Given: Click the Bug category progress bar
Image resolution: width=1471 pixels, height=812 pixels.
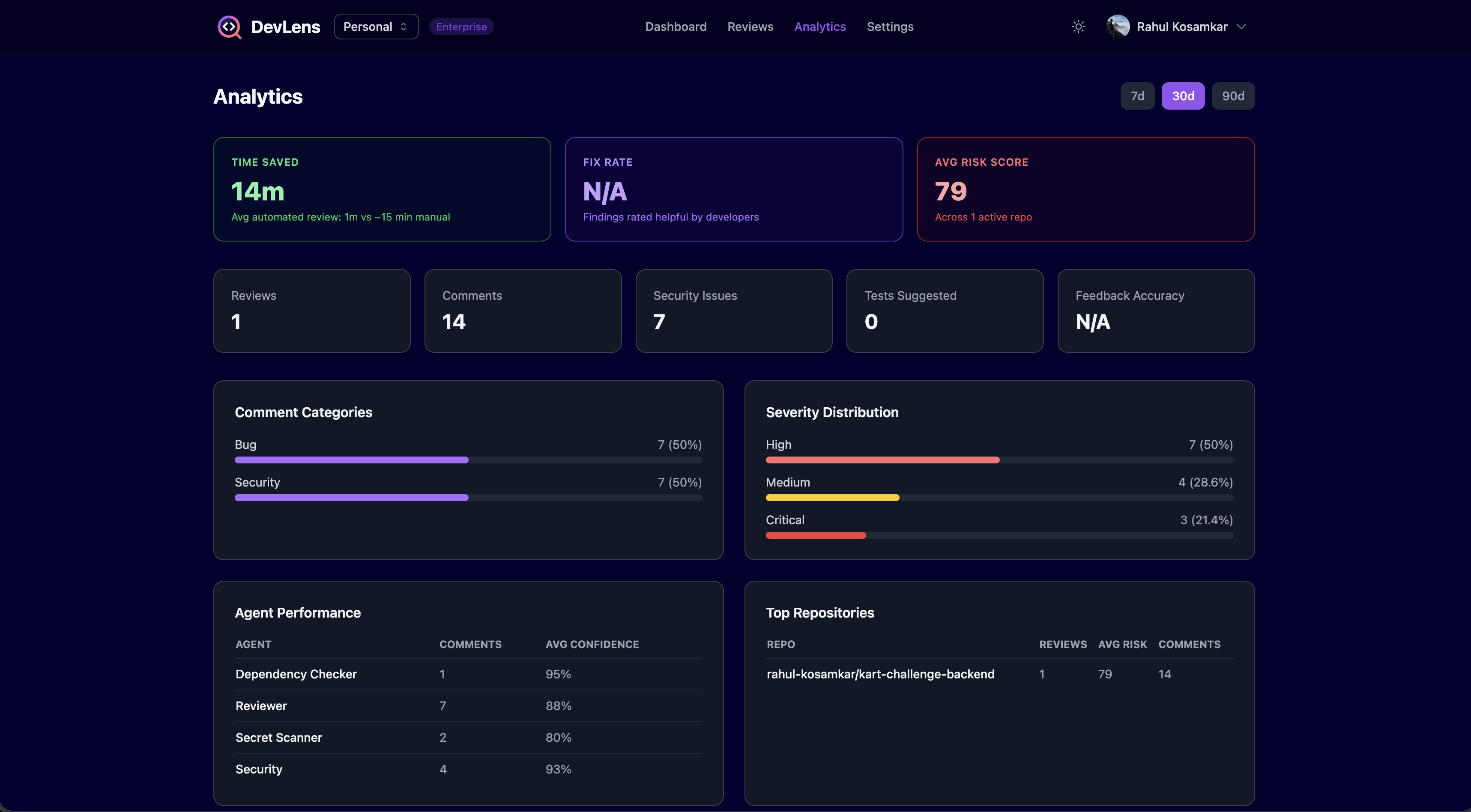Looking at the screenshot, I should tap(468, 460).
